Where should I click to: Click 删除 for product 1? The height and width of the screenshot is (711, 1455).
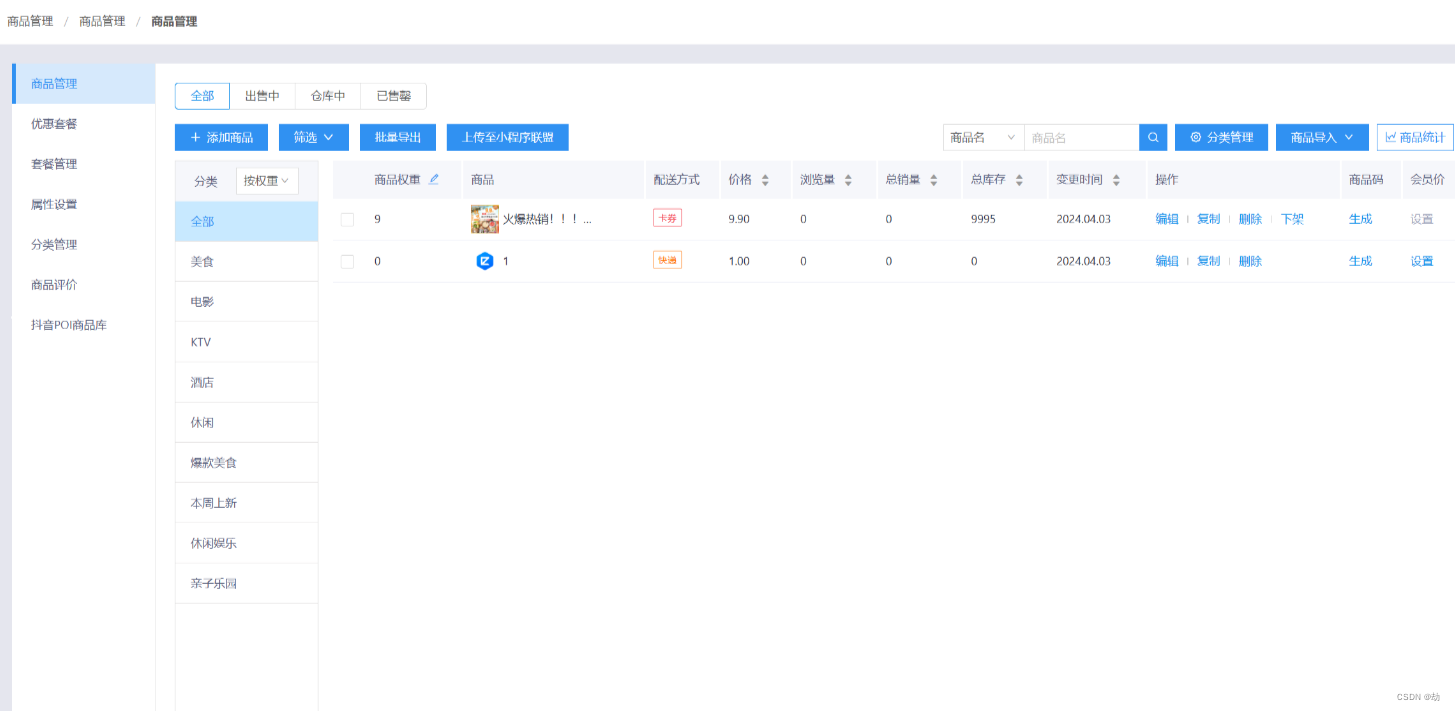click(x=1250, y=261)
